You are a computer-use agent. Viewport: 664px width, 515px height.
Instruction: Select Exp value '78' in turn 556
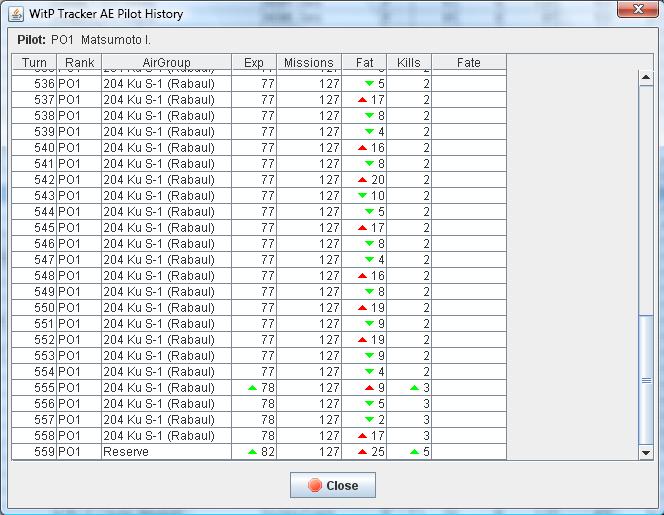click(x=268, y=403)
